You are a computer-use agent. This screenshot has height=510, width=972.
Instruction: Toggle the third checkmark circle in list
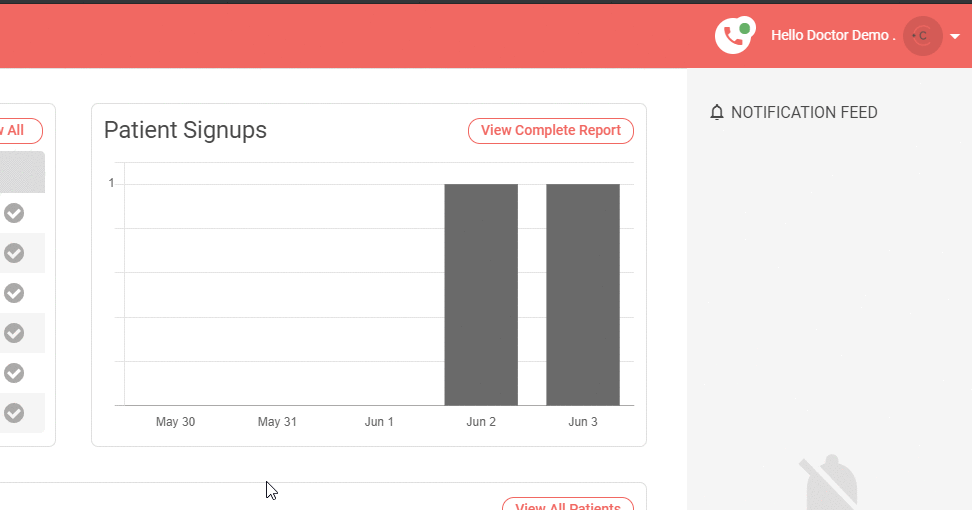pyautogui.click(x=14, y=293)
